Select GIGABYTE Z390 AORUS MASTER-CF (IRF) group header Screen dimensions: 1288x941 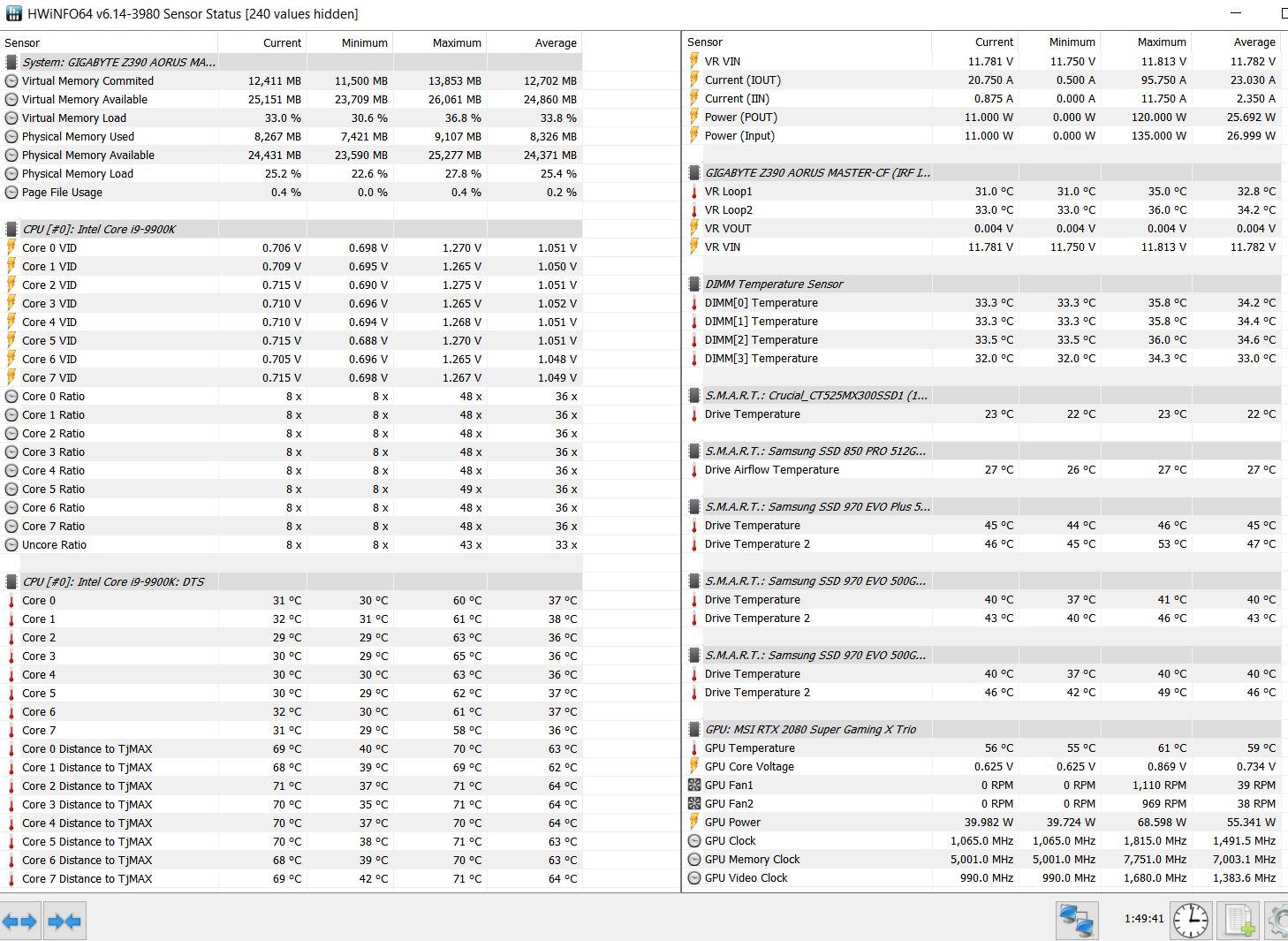pos(982,172)
